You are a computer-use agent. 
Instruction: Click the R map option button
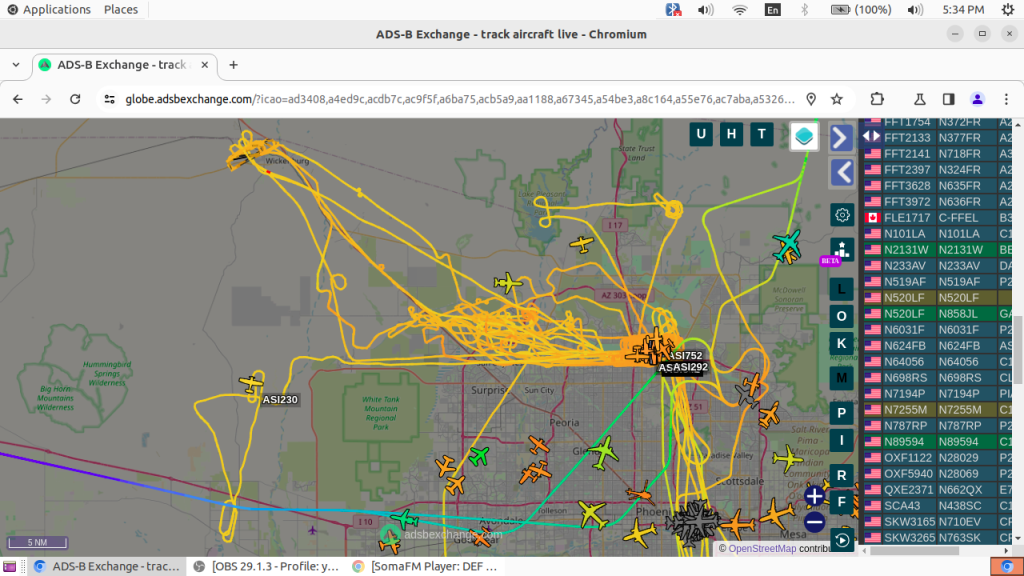point(841,475)
